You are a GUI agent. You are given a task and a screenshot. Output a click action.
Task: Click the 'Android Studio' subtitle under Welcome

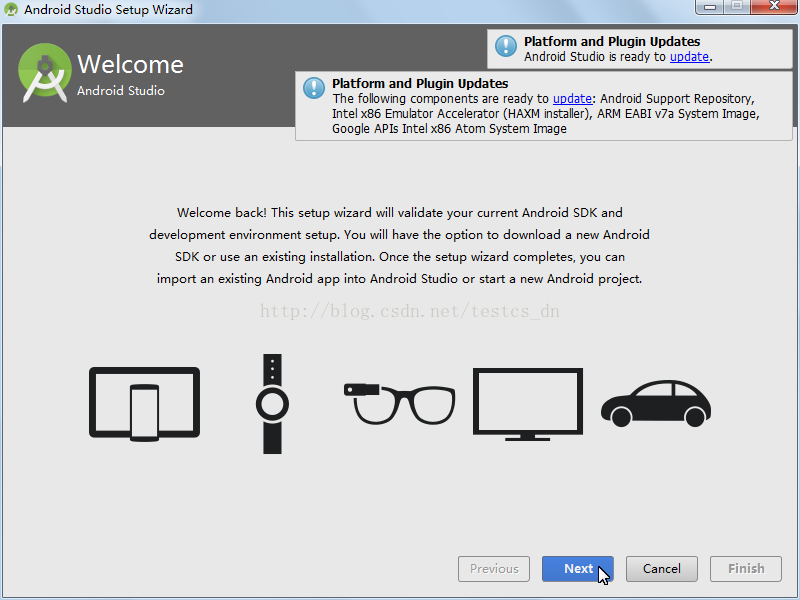pyautogui.click(x=121, y=90)
